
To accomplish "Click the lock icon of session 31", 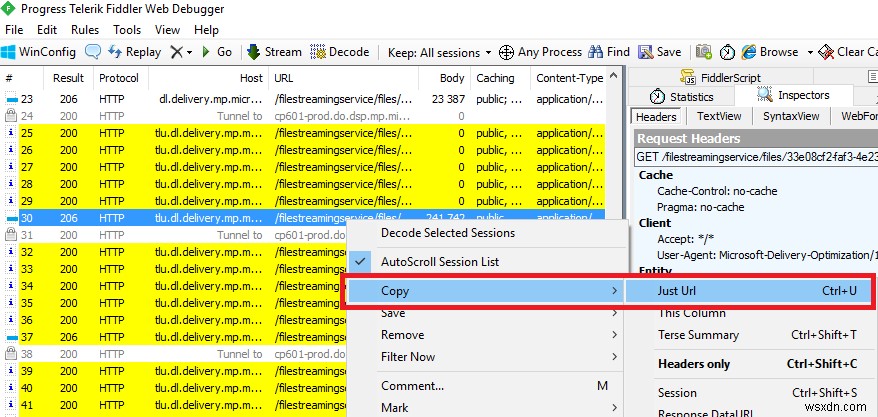I will (x=10, y=235).
